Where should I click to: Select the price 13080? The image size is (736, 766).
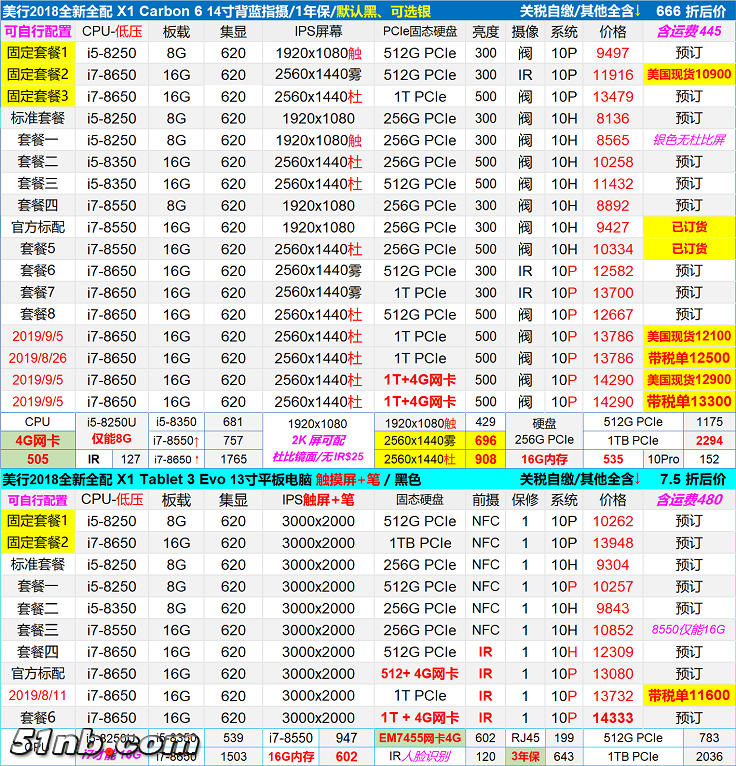612,674
